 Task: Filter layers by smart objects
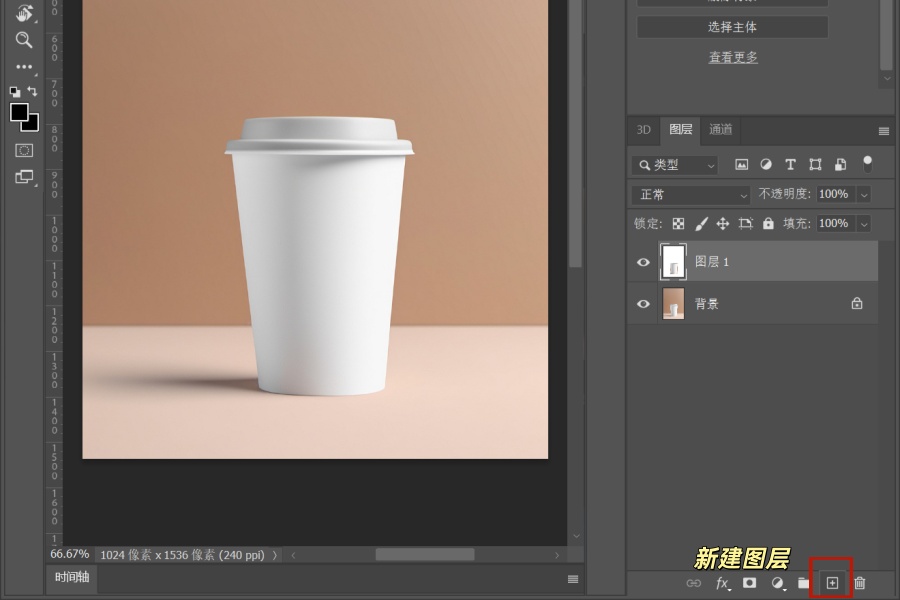click(x=840, y=165)
